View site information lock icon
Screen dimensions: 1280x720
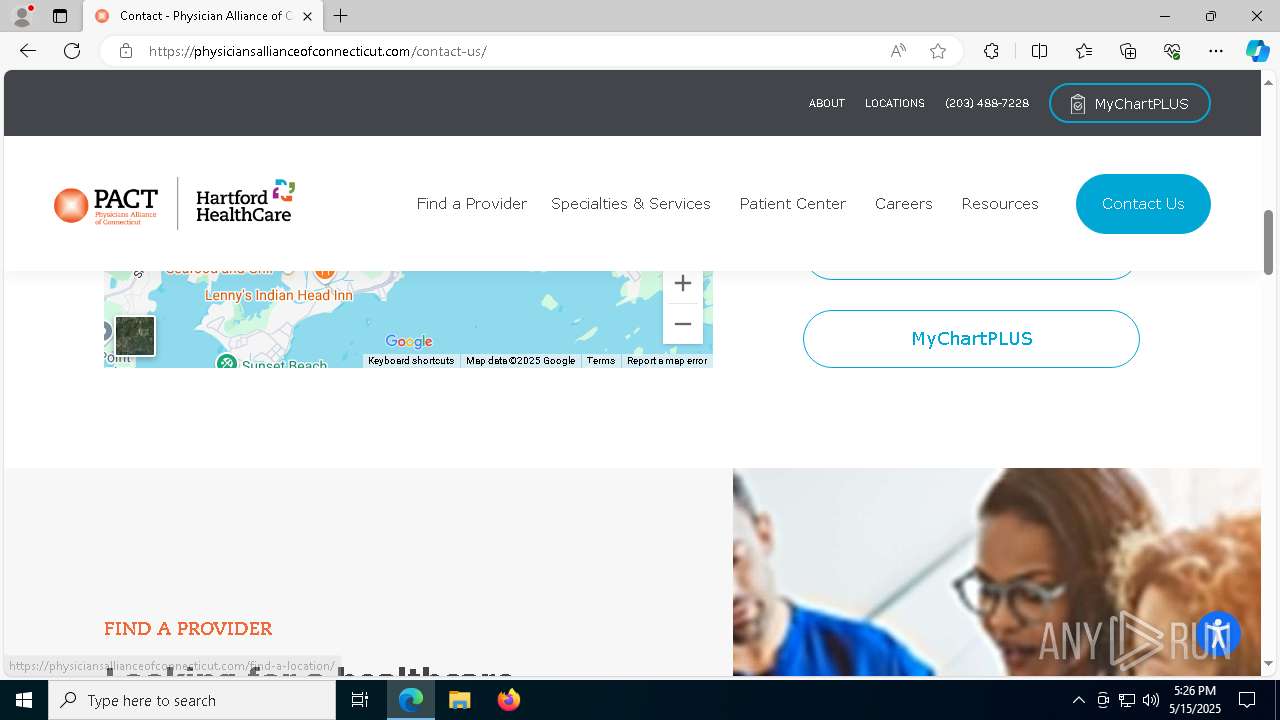coord(126,51)
